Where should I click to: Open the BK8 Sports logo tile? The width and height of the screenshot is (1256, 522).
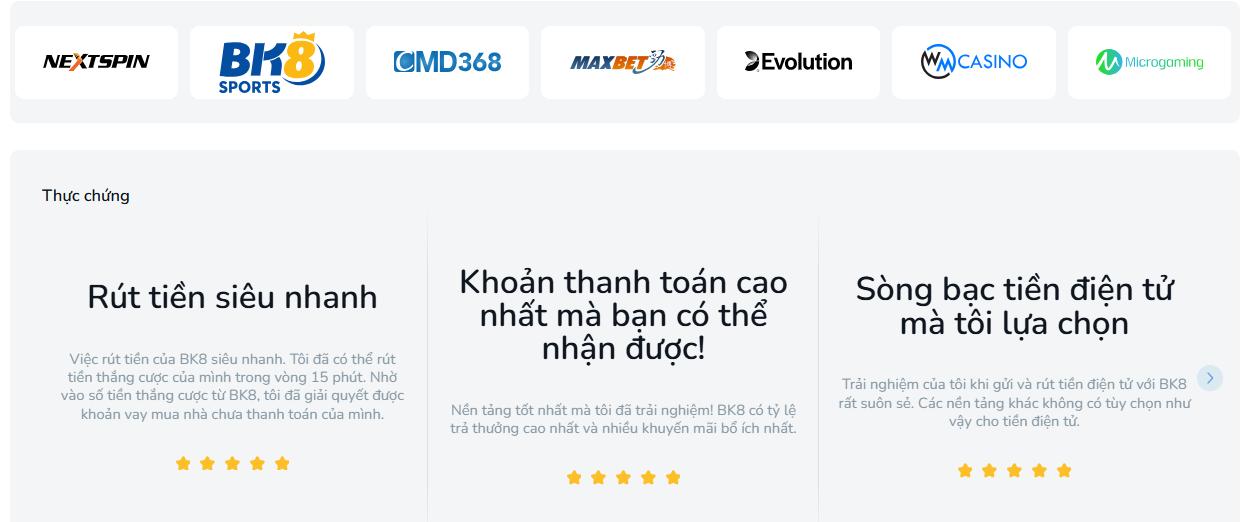tap(272, 62)
